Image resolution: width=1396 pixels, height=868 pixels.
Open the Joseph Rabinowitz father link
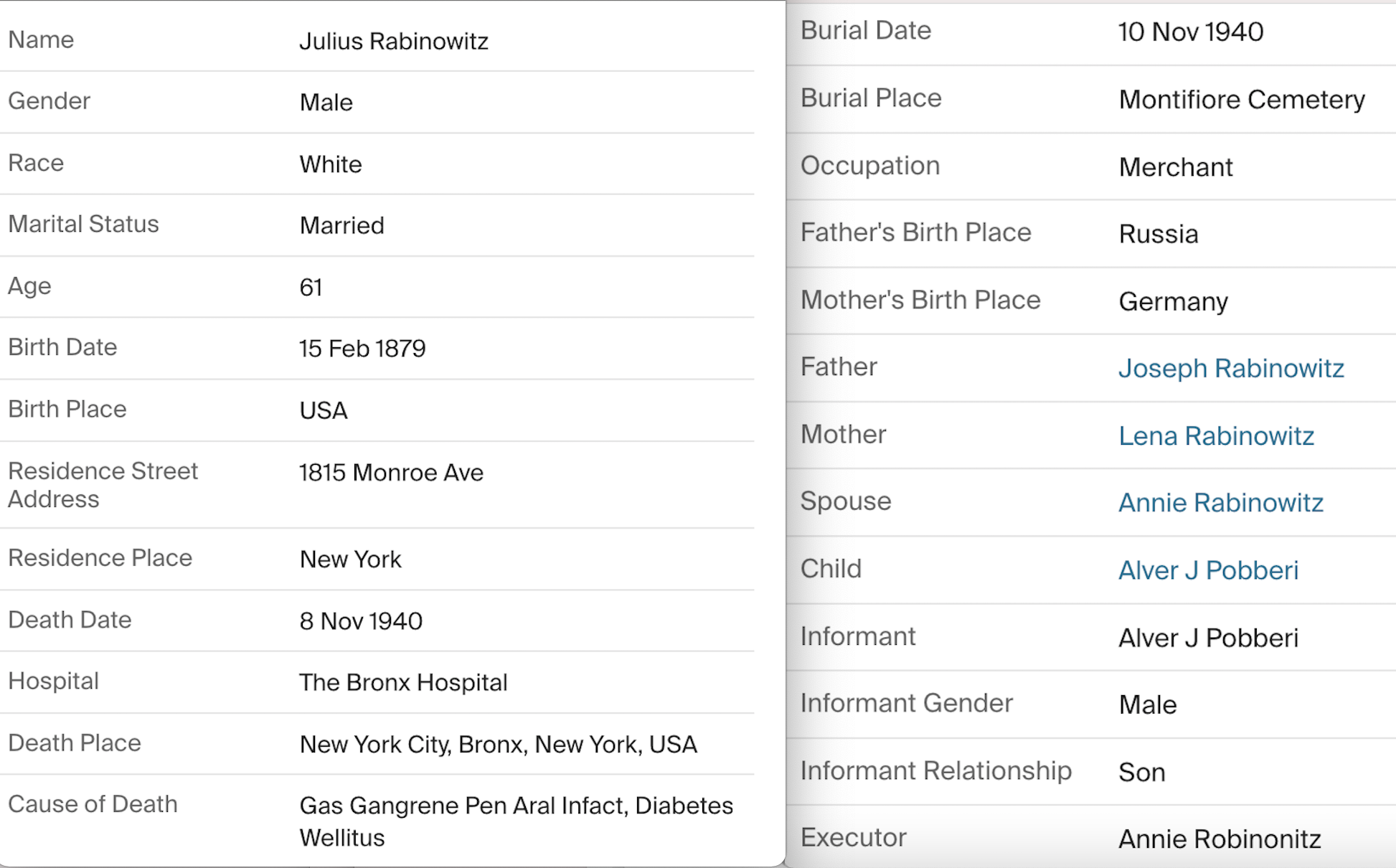coord(1231,368)
